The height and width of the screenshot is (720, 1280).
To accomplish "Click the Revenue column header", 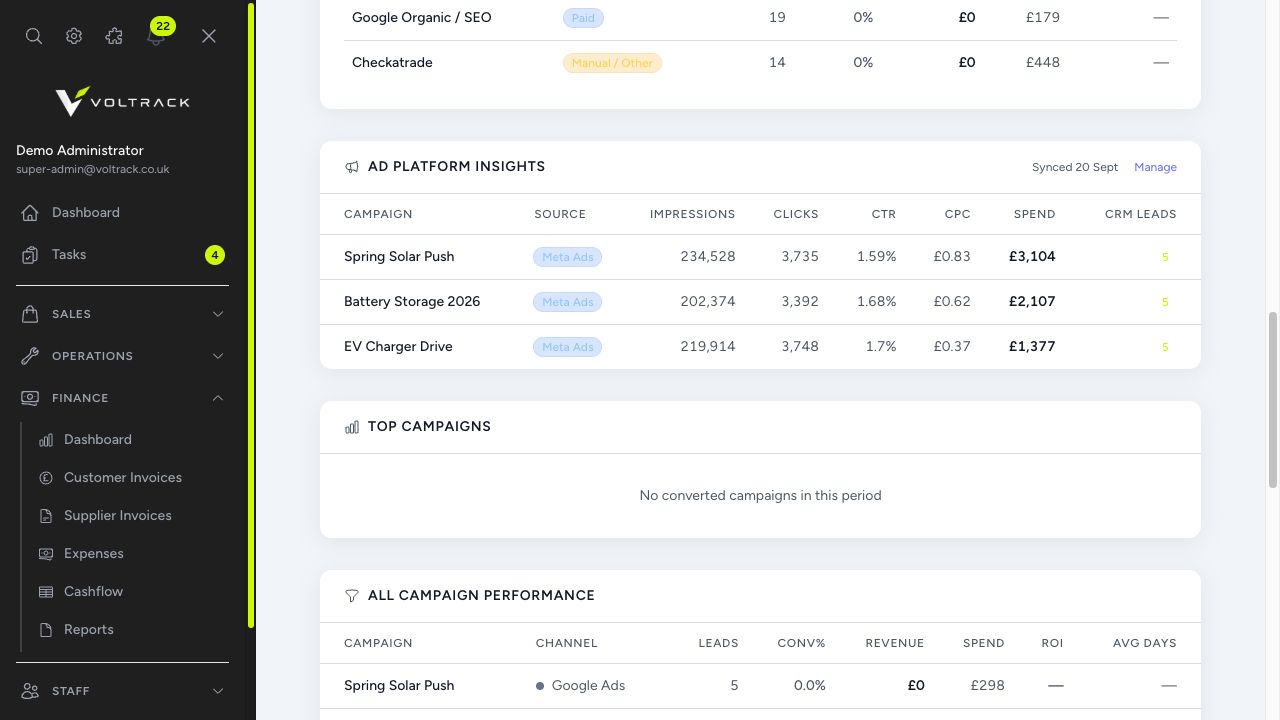I will pyautogui.click(x=895, y=643).
